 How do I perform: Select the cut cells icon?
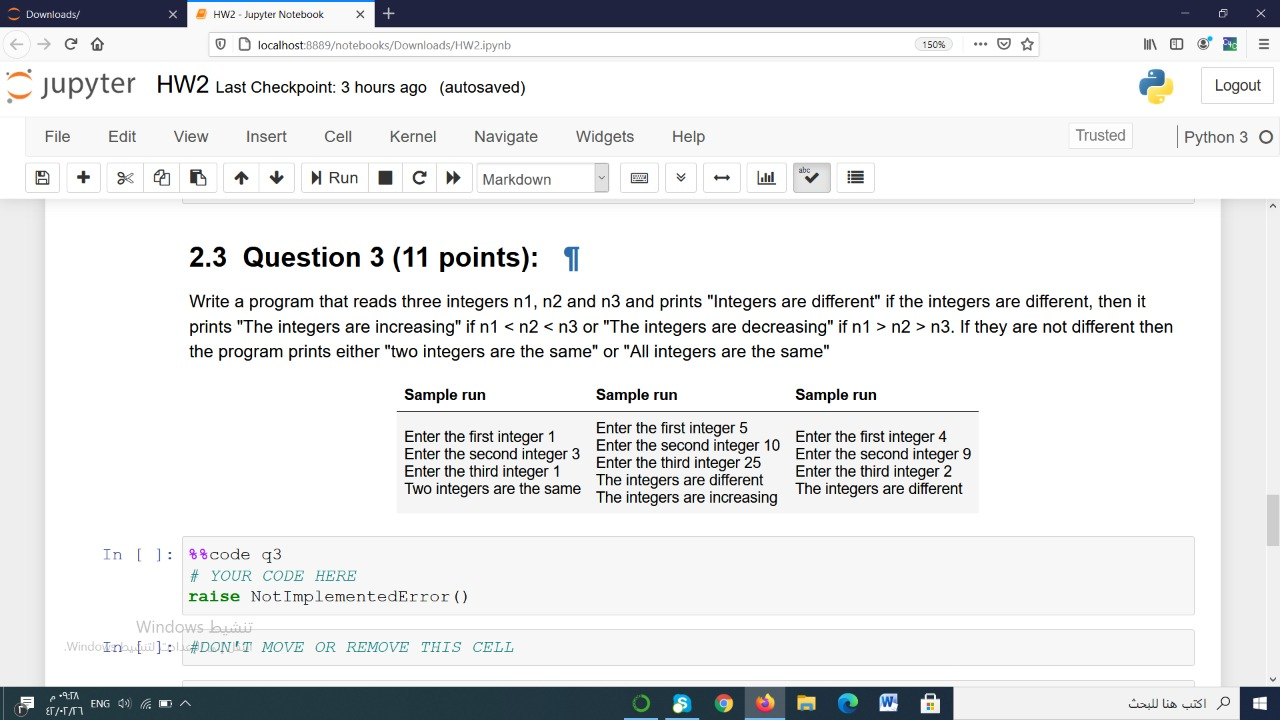123,177
